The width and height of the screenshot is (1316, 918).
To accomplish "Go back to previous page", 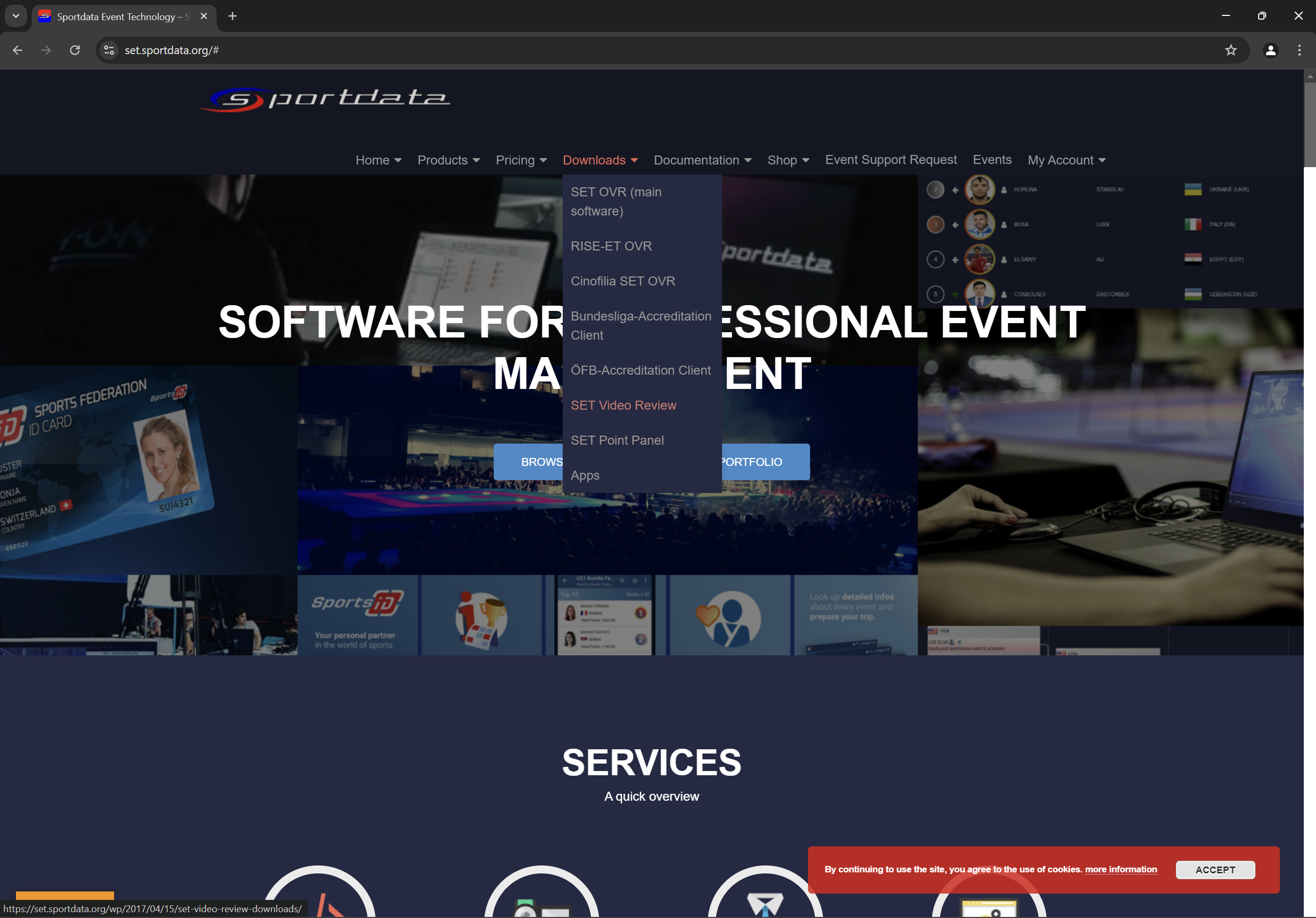I will 17,50.
